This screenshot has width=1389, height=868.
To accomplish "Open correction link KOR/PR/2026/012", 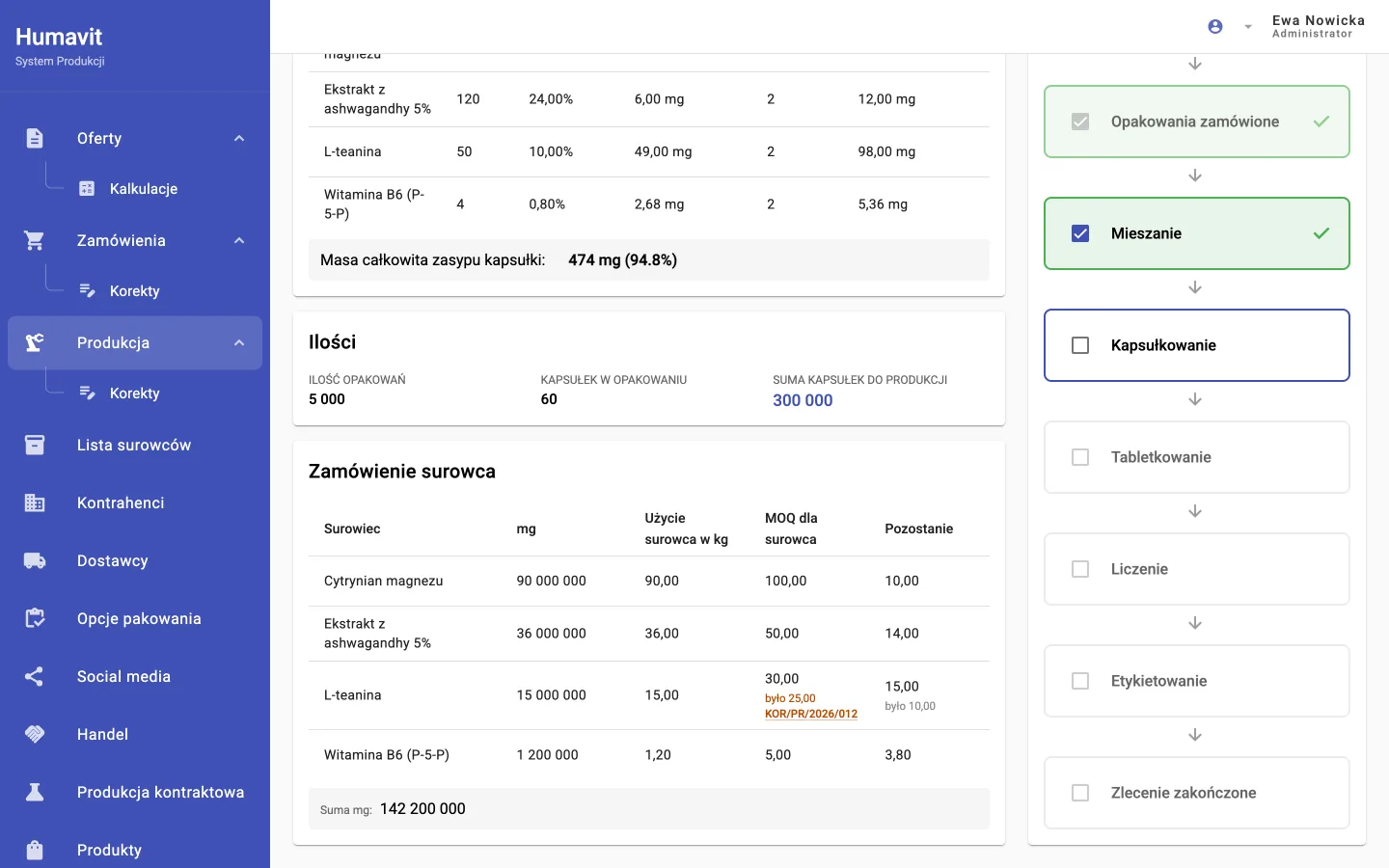I will pyautogui.click(x=811, y=714).
